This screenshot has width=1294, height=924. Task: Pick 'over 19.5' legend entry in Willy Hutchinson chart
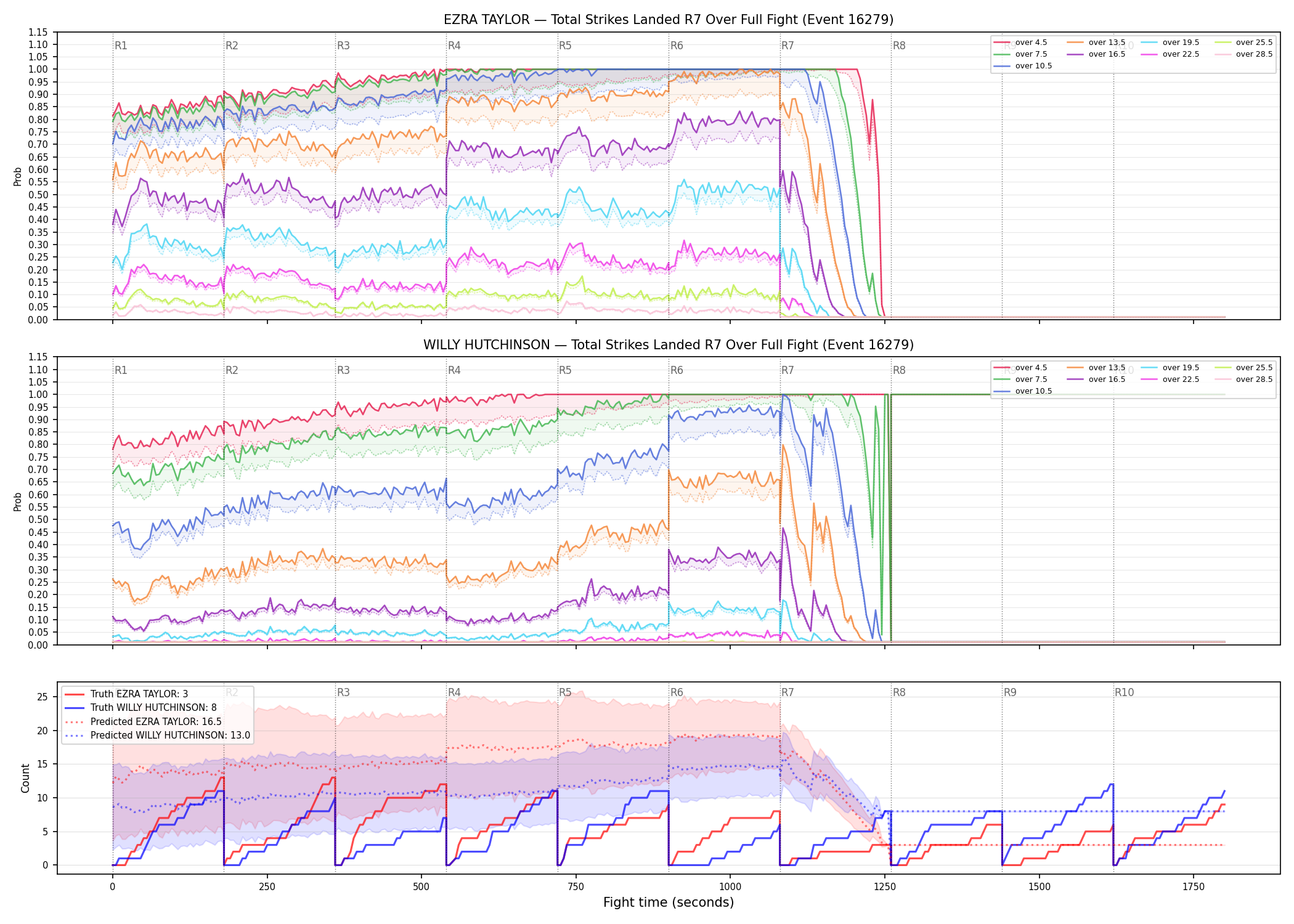(x=1170, y=368)
